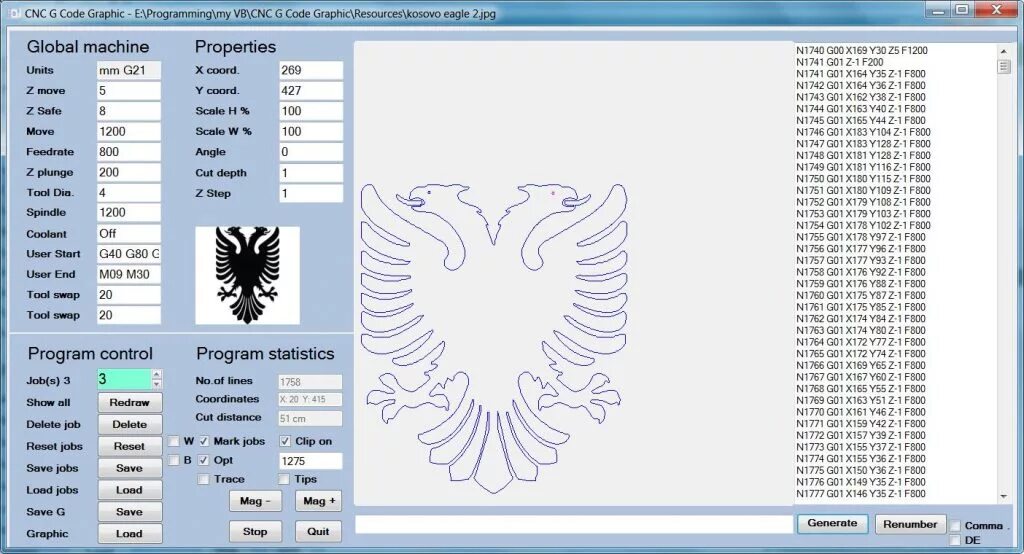Click the Scale H % input field

(311, 111)
